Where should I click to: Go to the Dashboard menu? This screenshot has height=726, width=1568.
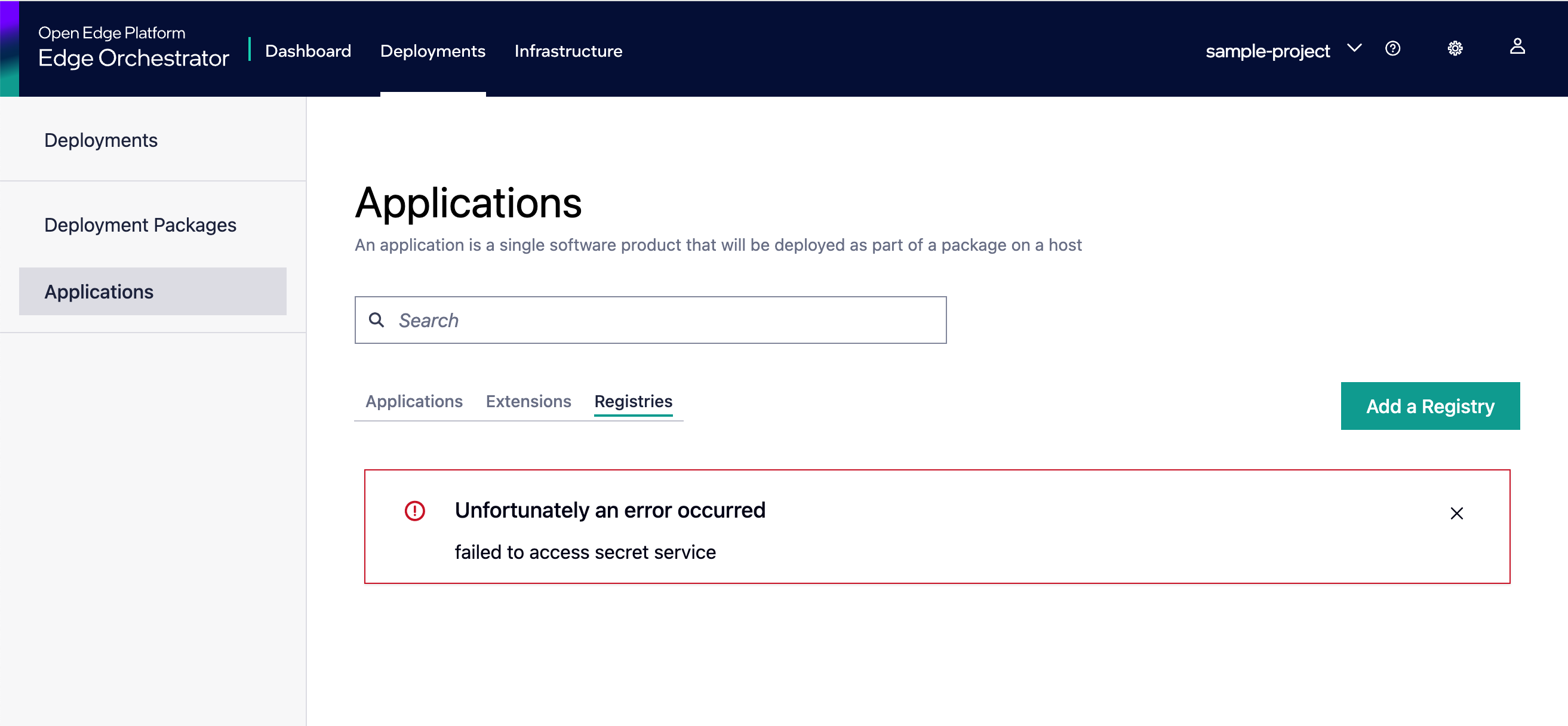(308, 51)
